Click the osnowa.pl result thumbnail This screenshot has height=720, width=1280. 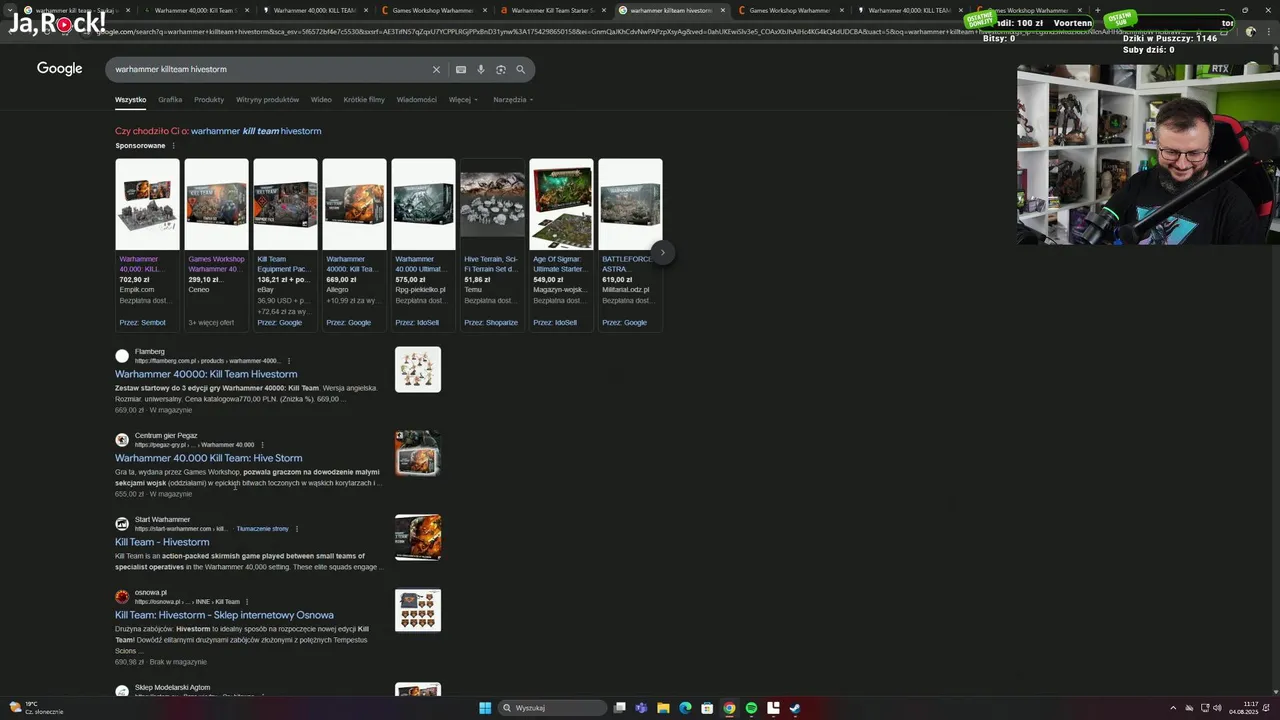(418, 610)
